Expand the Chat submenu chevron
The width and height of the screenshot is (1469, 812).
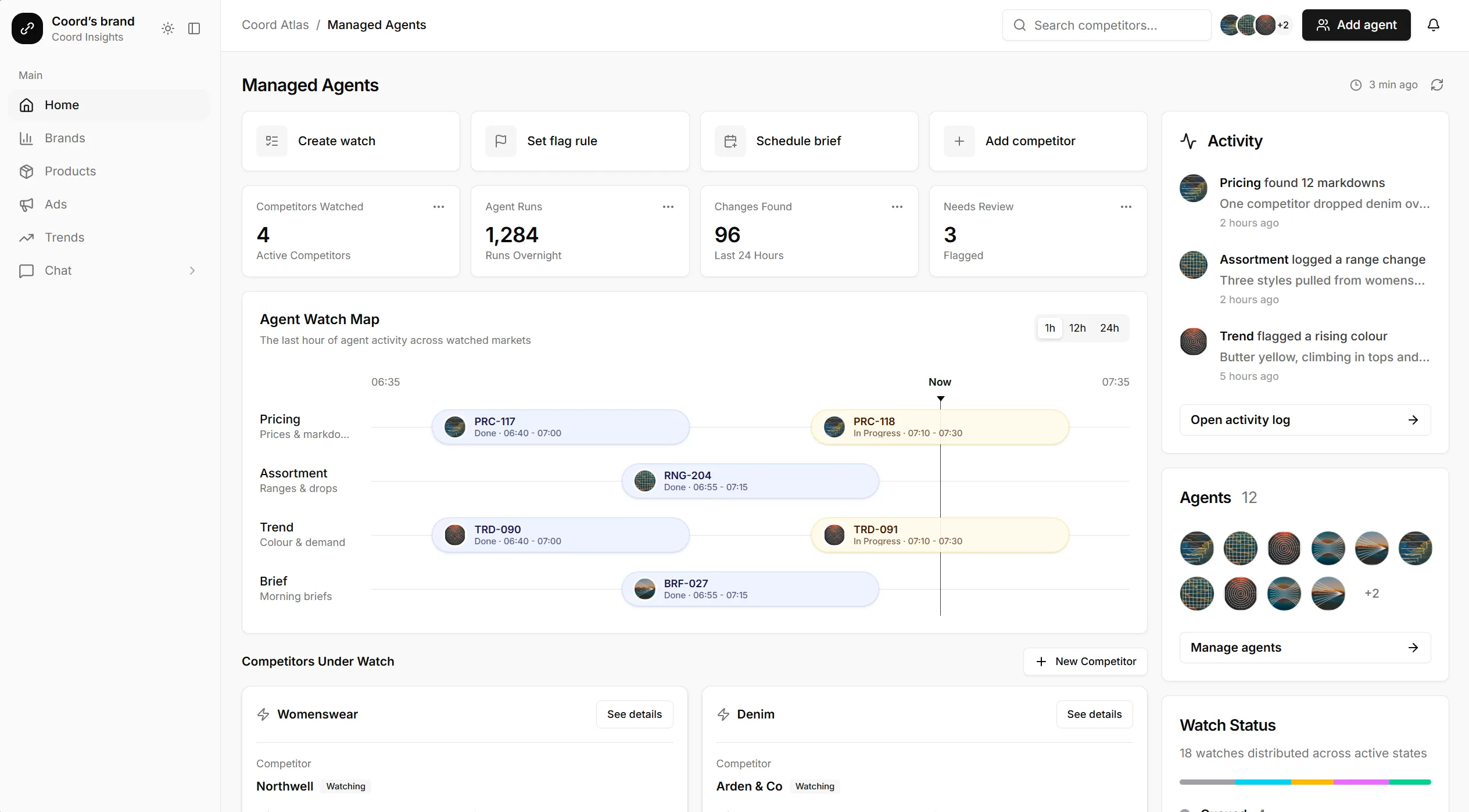(192, 271)
